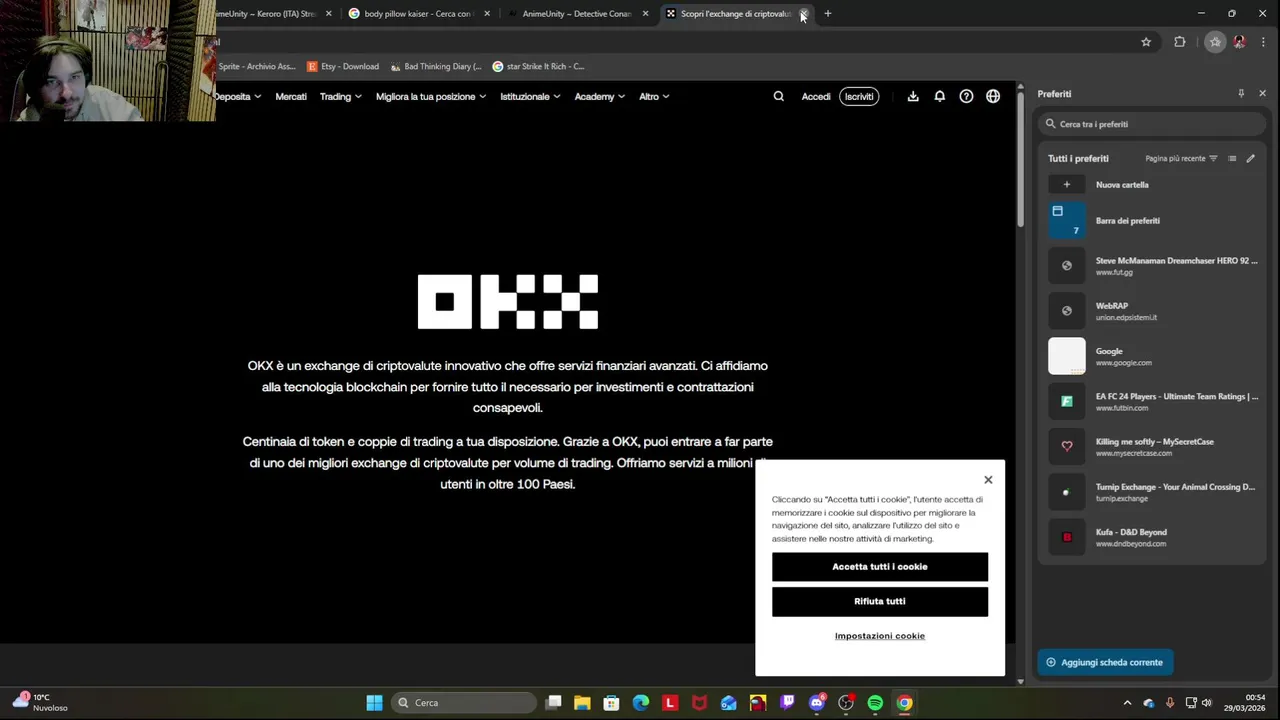The width and height of the screenshot is (1280, 720).
Task: Open the WebRAP bookmark
Action: point(1153,311)
